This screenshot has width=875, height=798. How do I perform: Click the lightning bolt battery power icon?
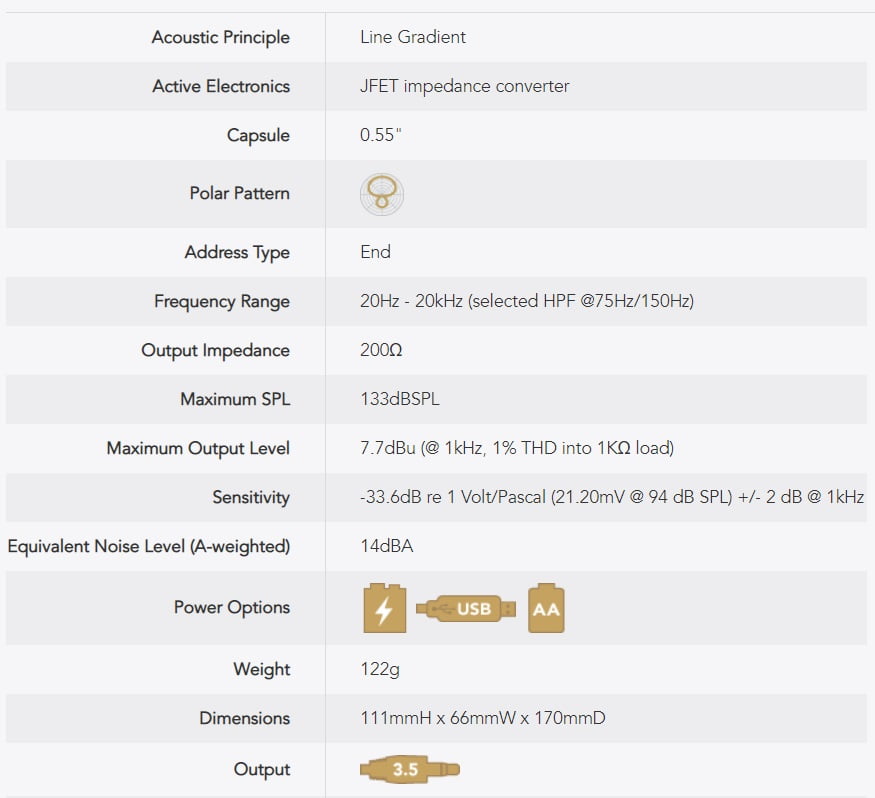point(384,608)
